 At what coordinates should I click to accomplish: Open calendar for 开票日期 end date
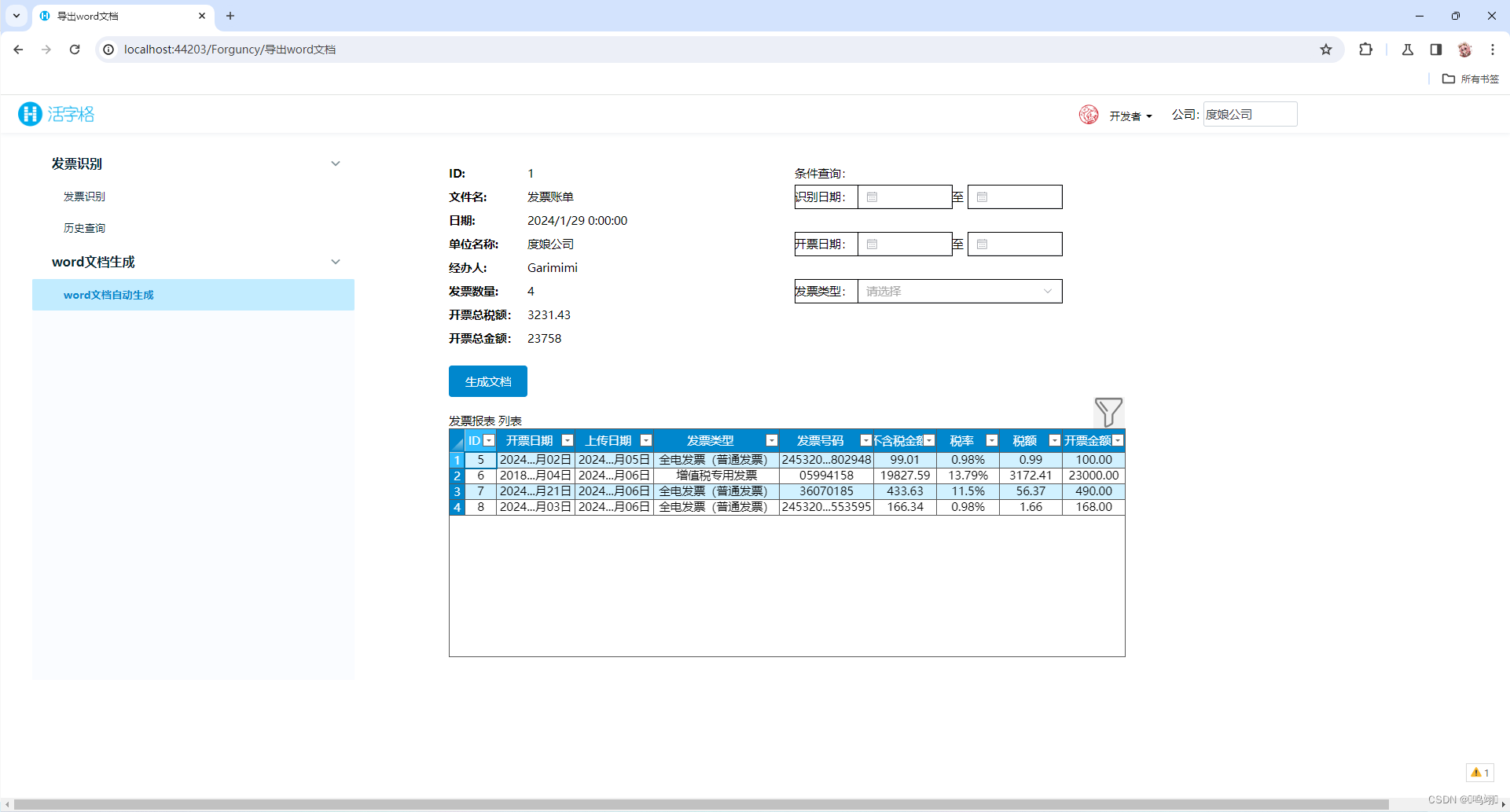point(982,244)
